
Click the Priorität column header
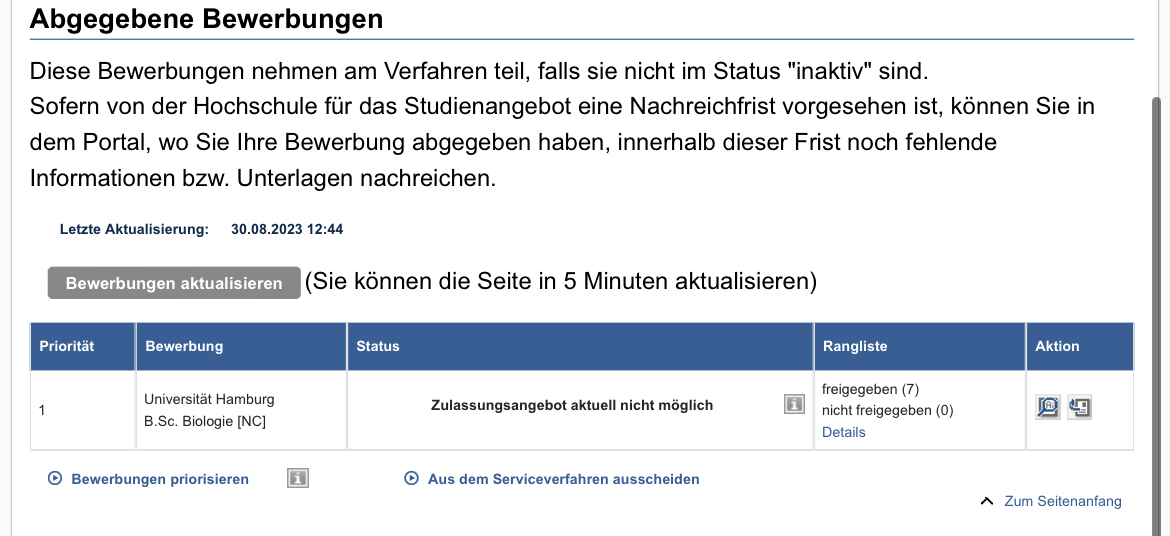point(67,346)
